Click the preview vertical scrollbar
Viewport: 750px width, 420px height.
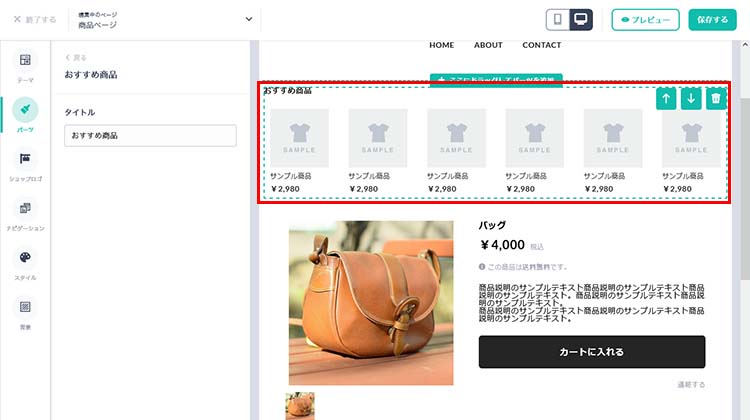[x=745, y=188]
